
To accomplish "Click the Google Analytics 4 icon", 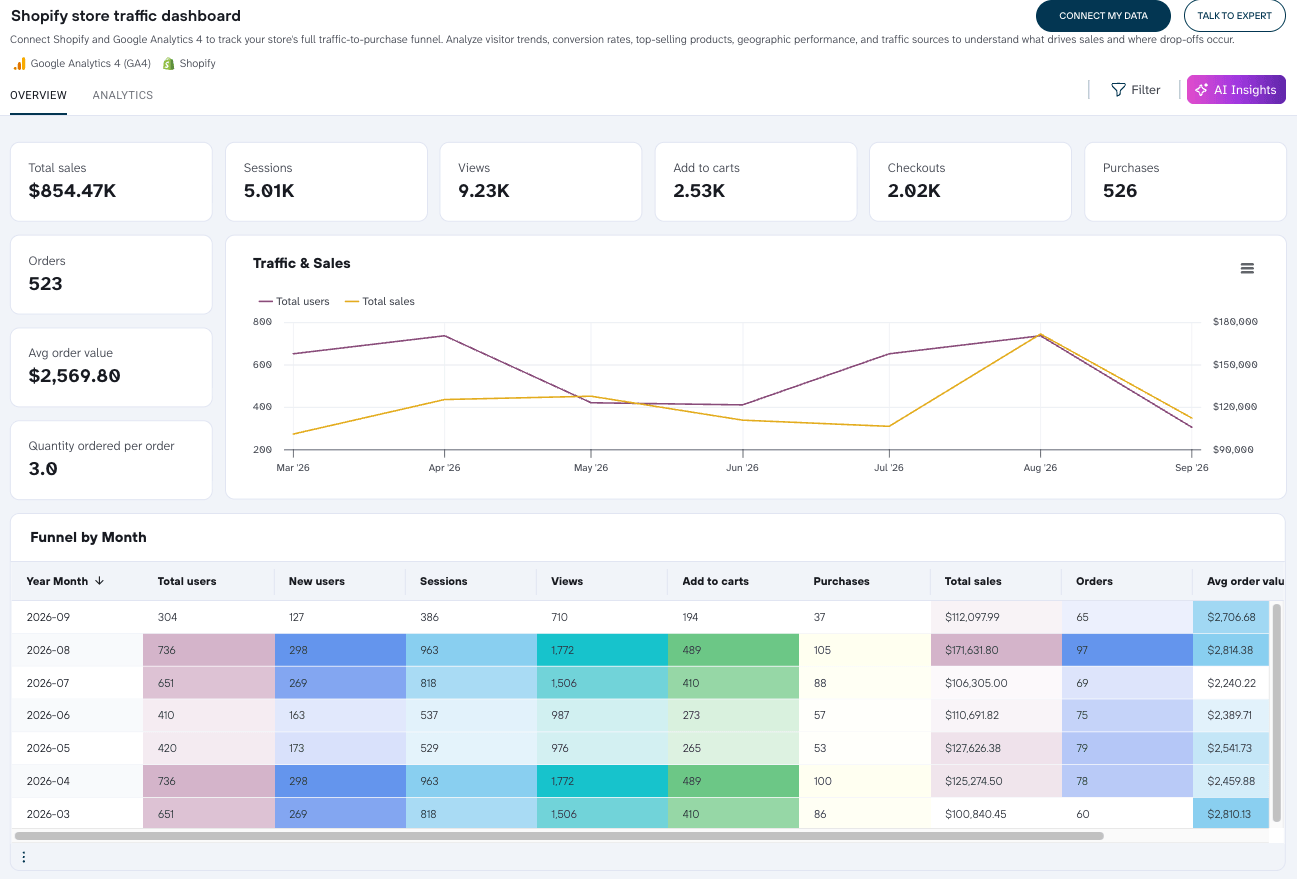I will coord(19,63).
